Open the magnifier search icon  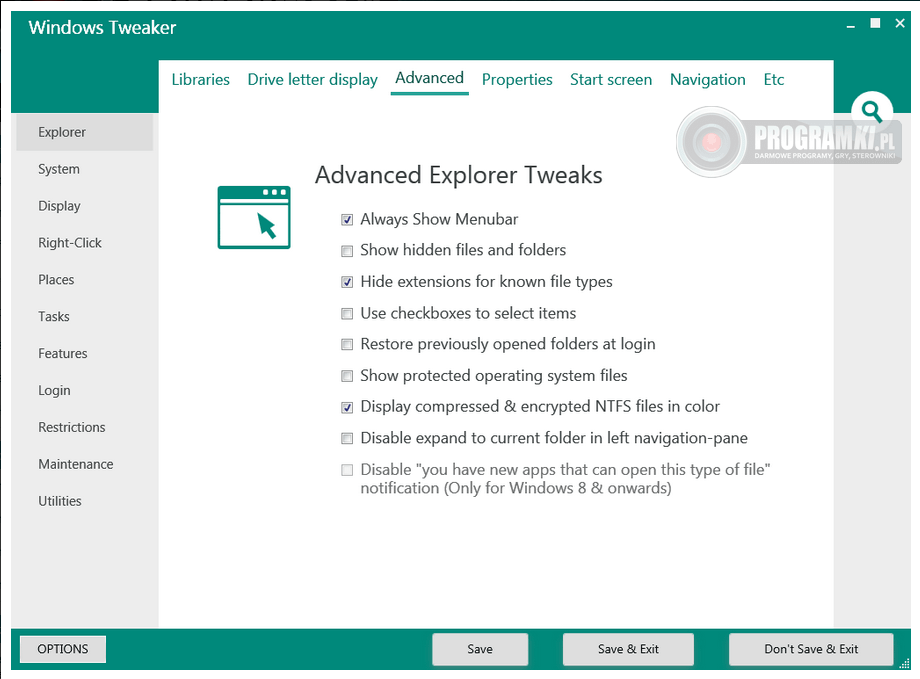pyautogui.click(x=872, y=111)
